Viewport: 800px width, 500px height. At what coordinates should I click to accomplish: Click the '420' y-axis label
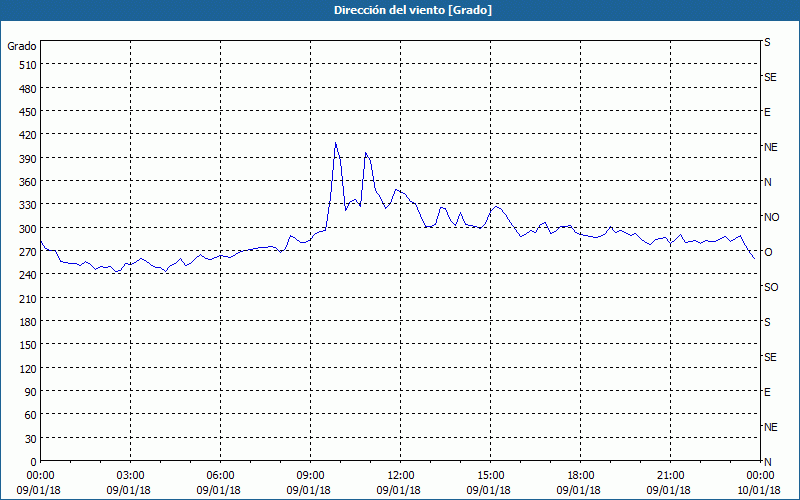[x=28, y=135]
